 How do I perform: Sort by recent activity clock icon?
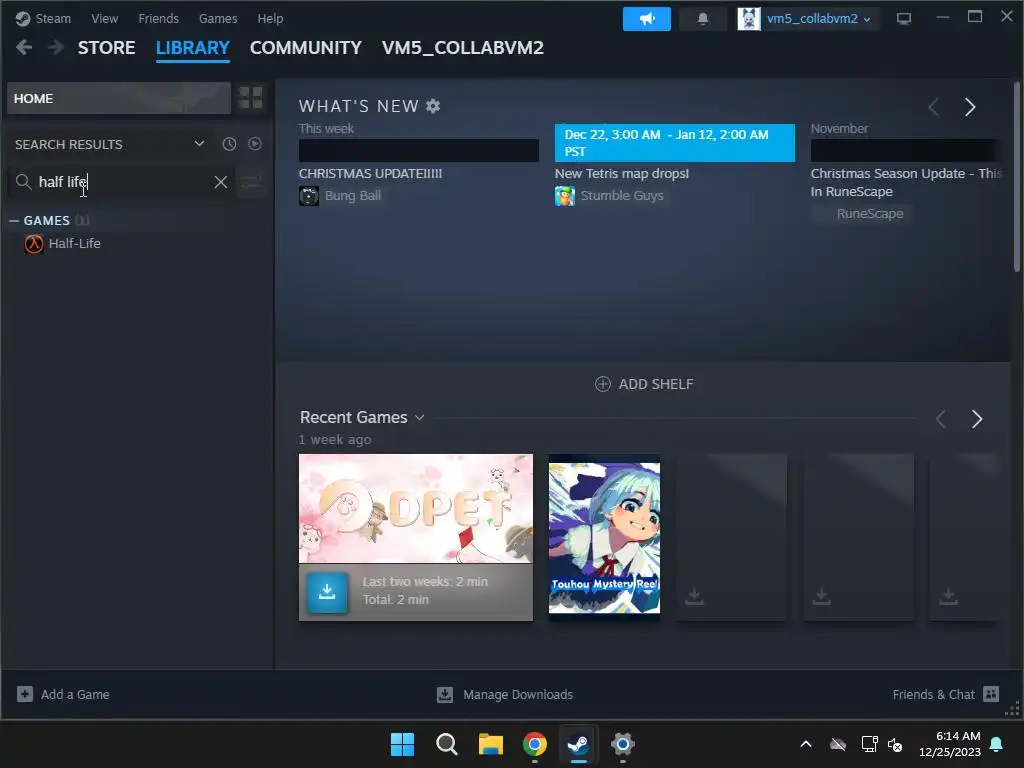click(229, 144)
